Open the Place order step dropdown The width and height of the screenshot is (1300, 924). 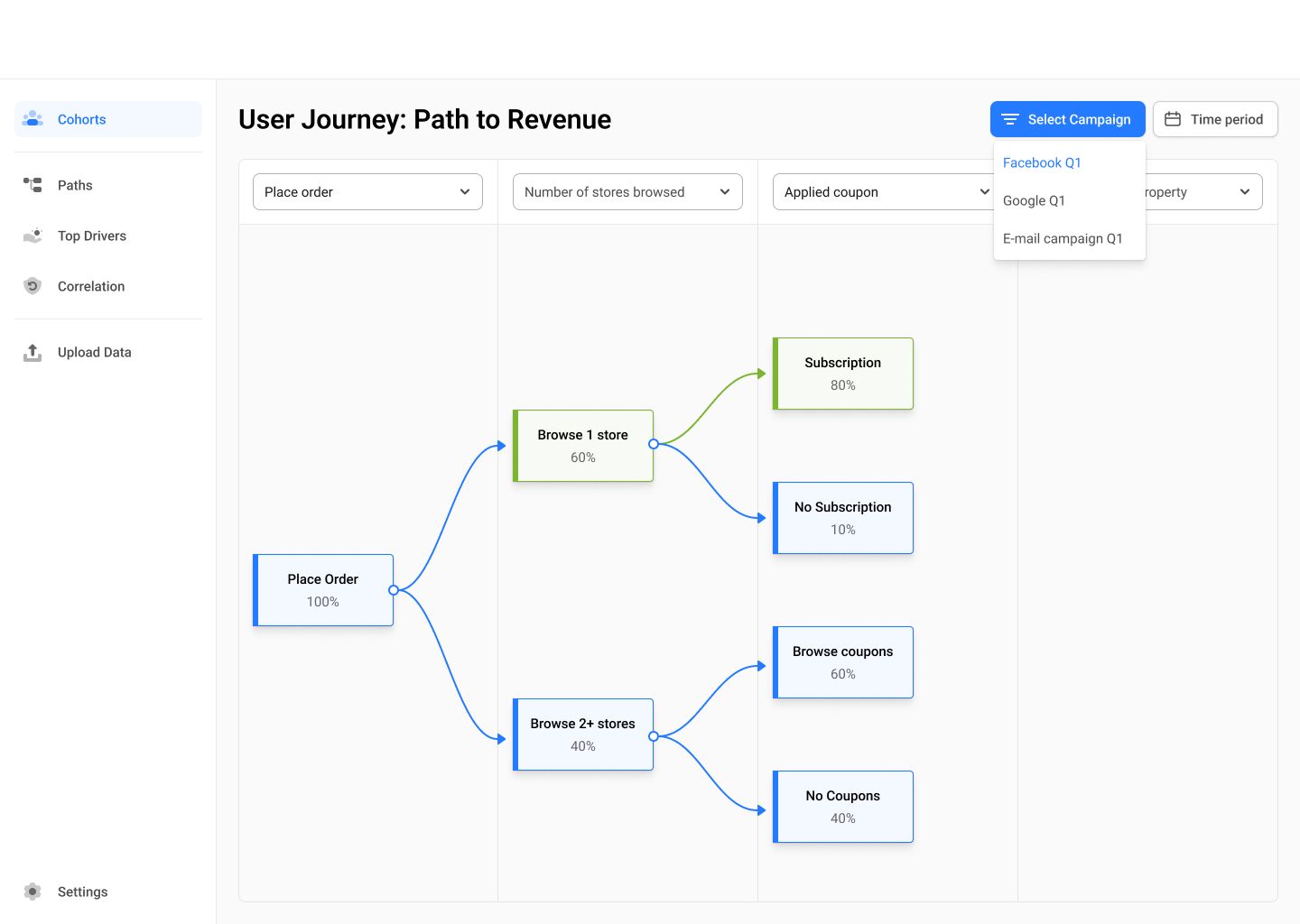click(x=367, y=191)
